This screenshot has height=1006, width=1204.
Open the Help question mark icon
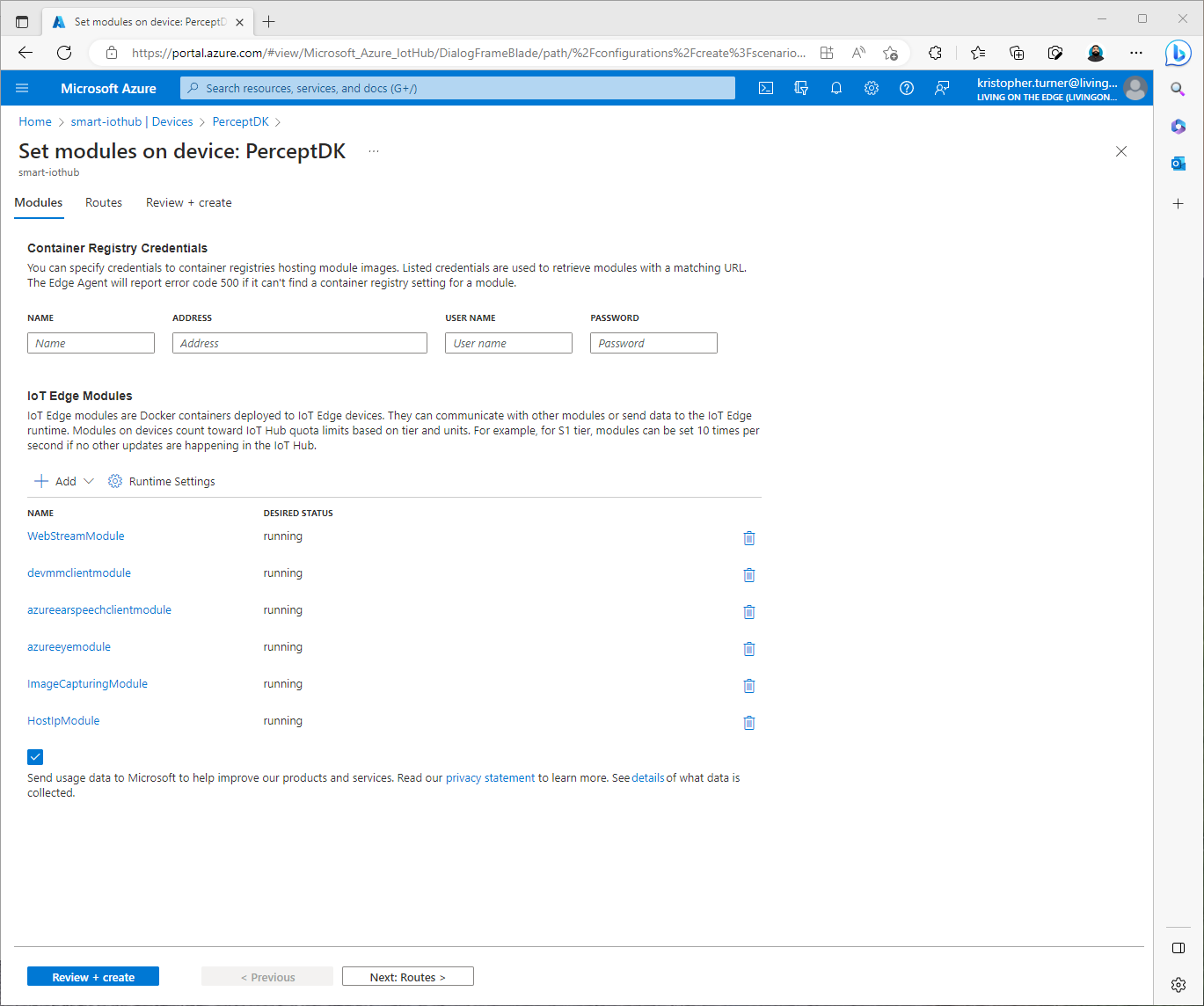tap(907, 88)
